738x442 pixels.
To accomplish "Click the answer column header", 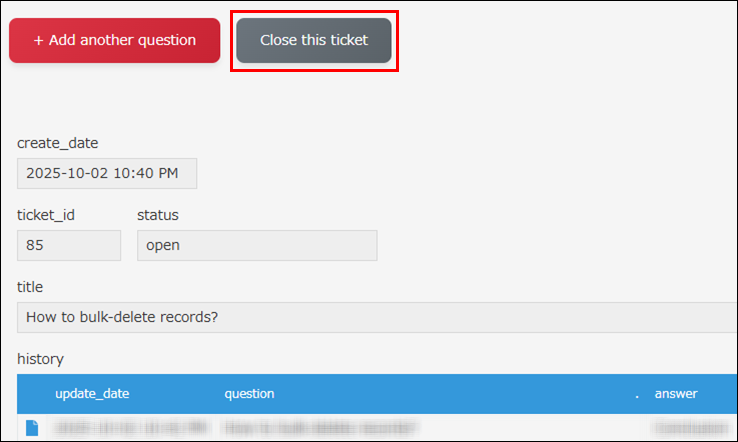I will click(x=676, y=394).
